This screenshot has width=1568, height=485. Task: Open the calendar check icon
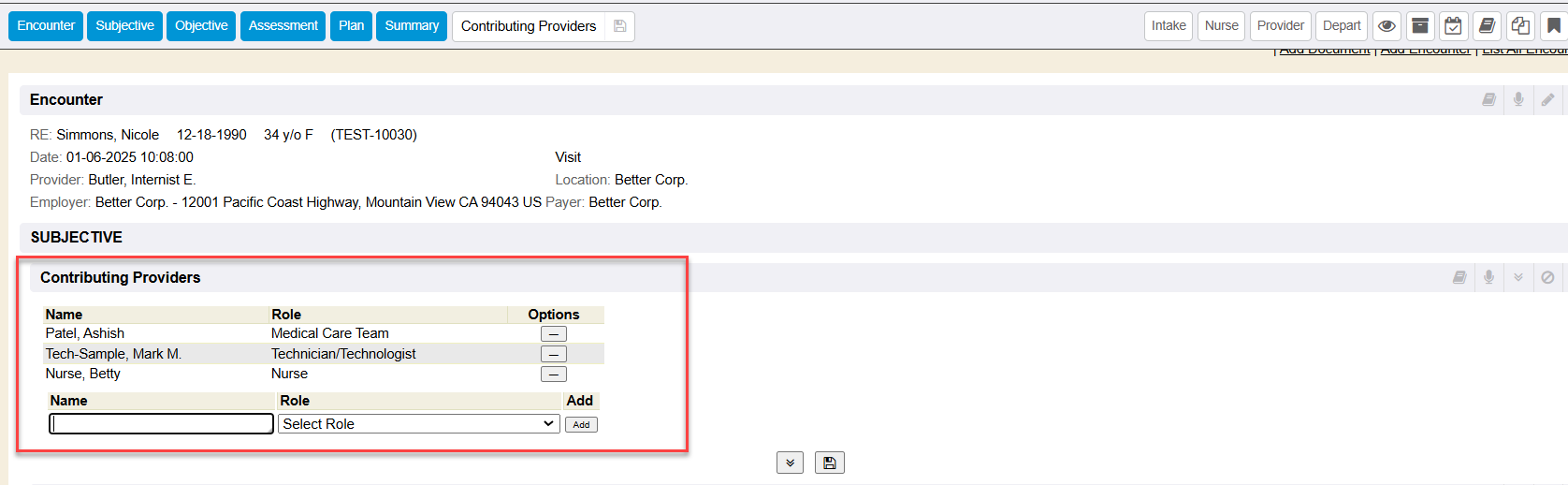tap(1453, 26)
